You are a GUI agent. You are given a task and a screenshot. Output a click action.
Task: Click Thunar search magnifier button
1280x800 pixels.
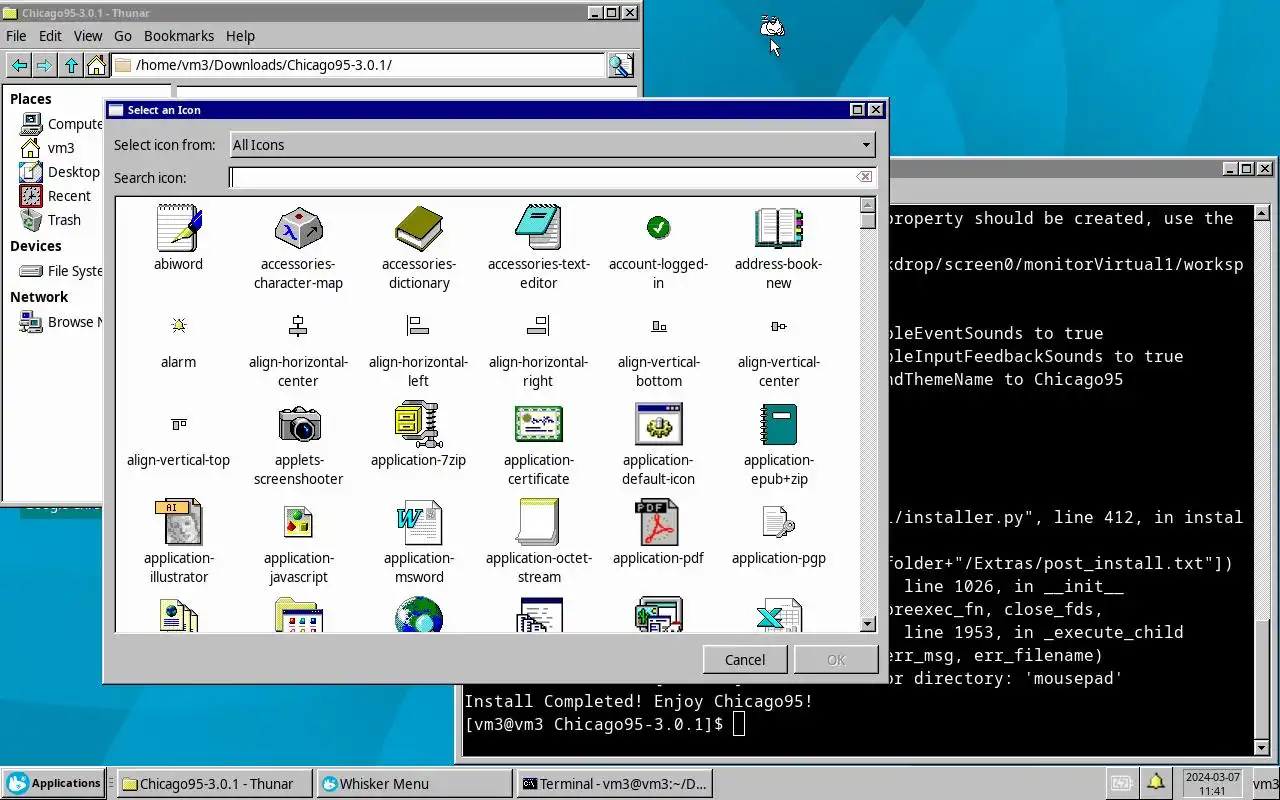click(x=621, y=66)
